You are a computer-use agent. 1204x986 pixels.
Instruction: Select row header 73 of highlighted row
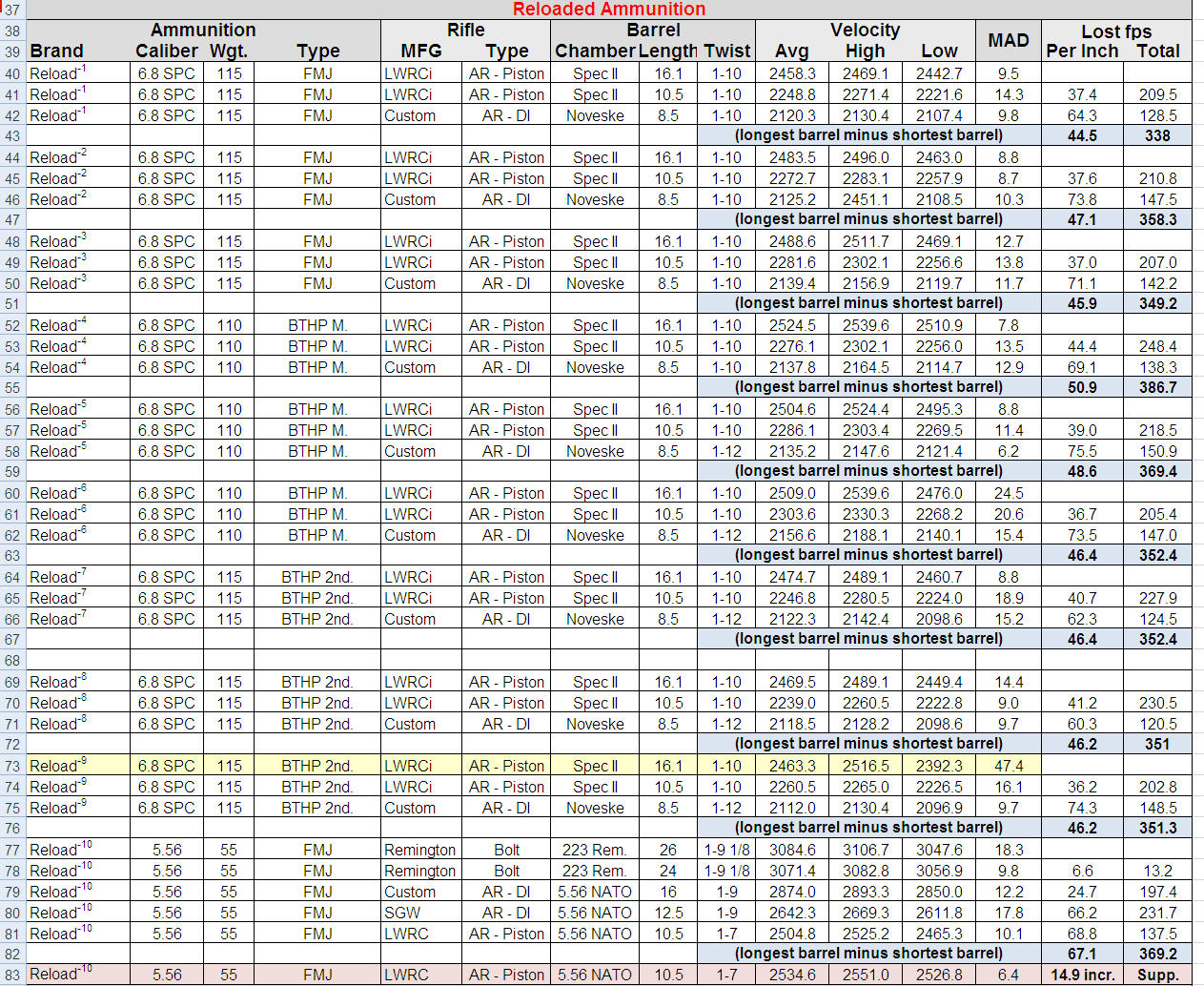[12, 766]
